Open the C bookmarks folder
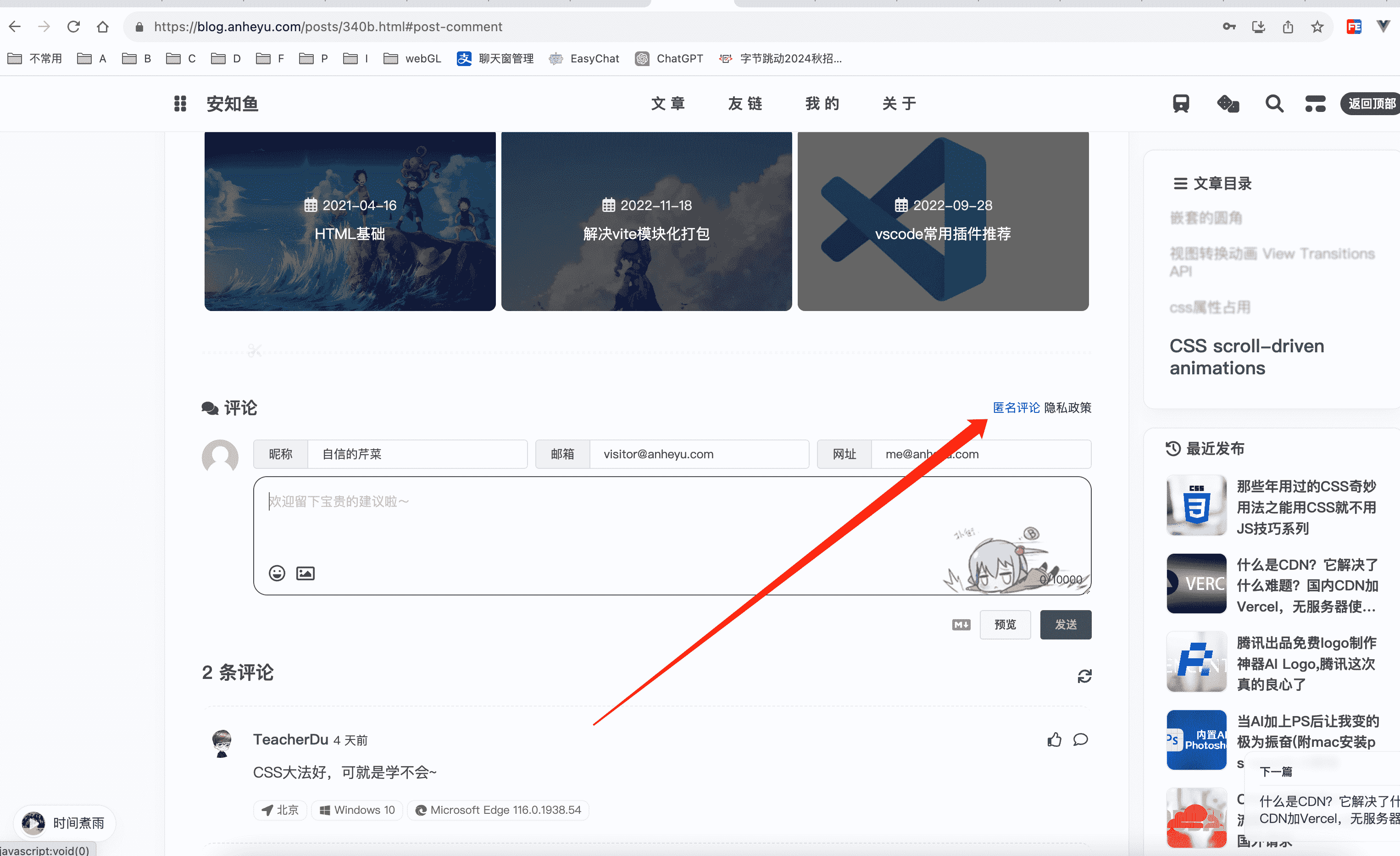 click(x=181, y=58)
